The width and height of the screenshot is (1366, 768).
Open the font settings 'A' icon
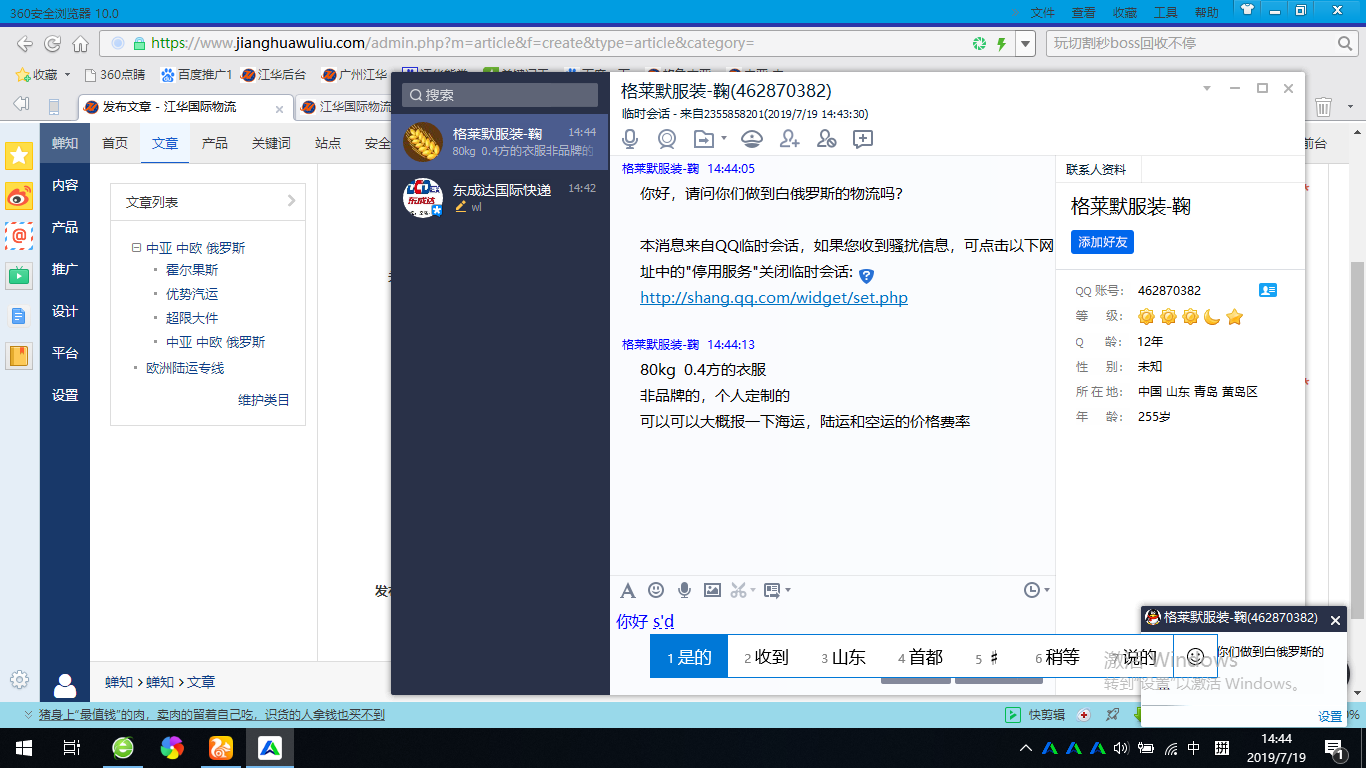coord(628,590)
